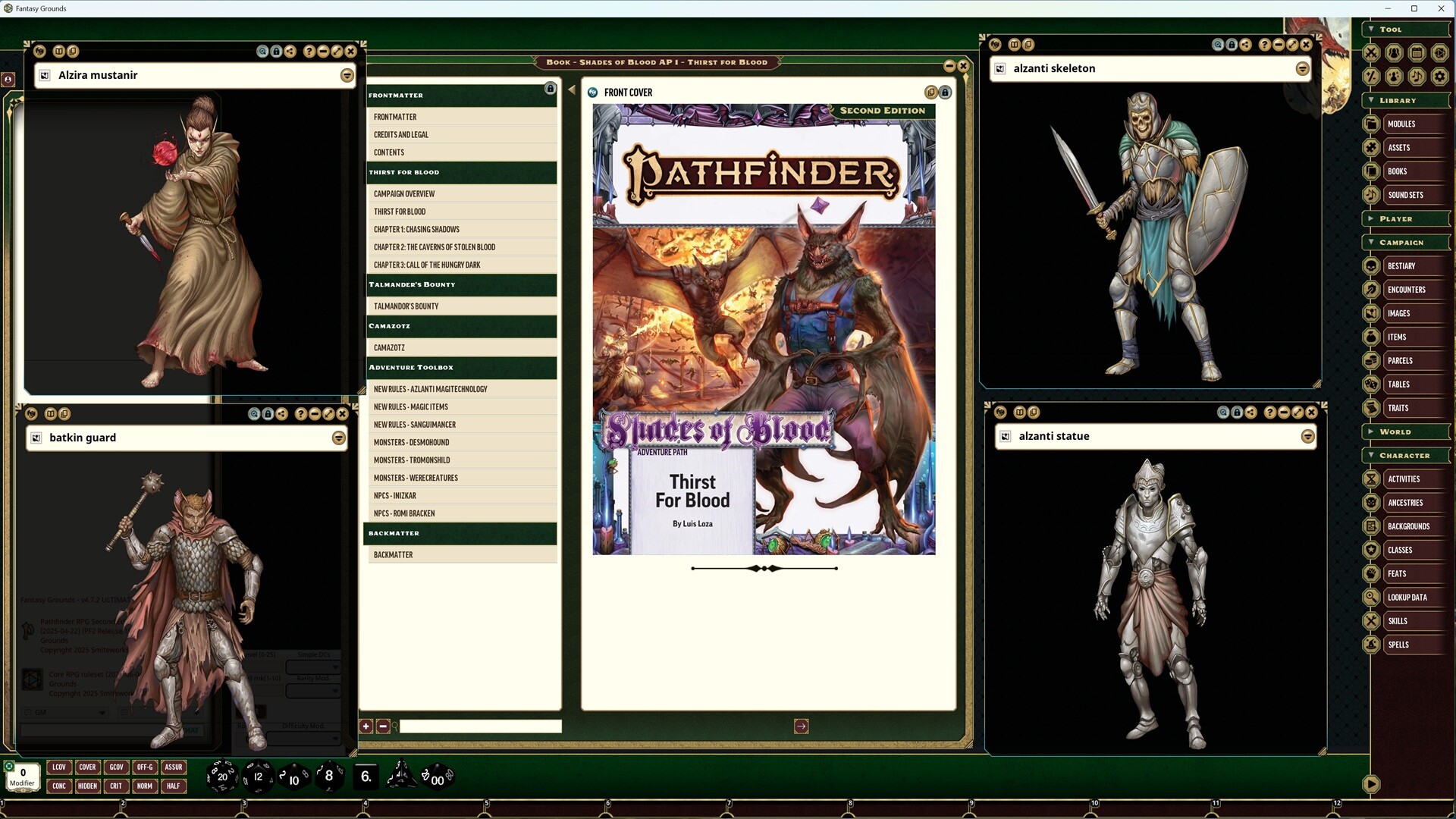Open the Combat Tracker crossed-swords tool icon
The width and height of the screenshot is (1456, 819).
coord(1371,53)
